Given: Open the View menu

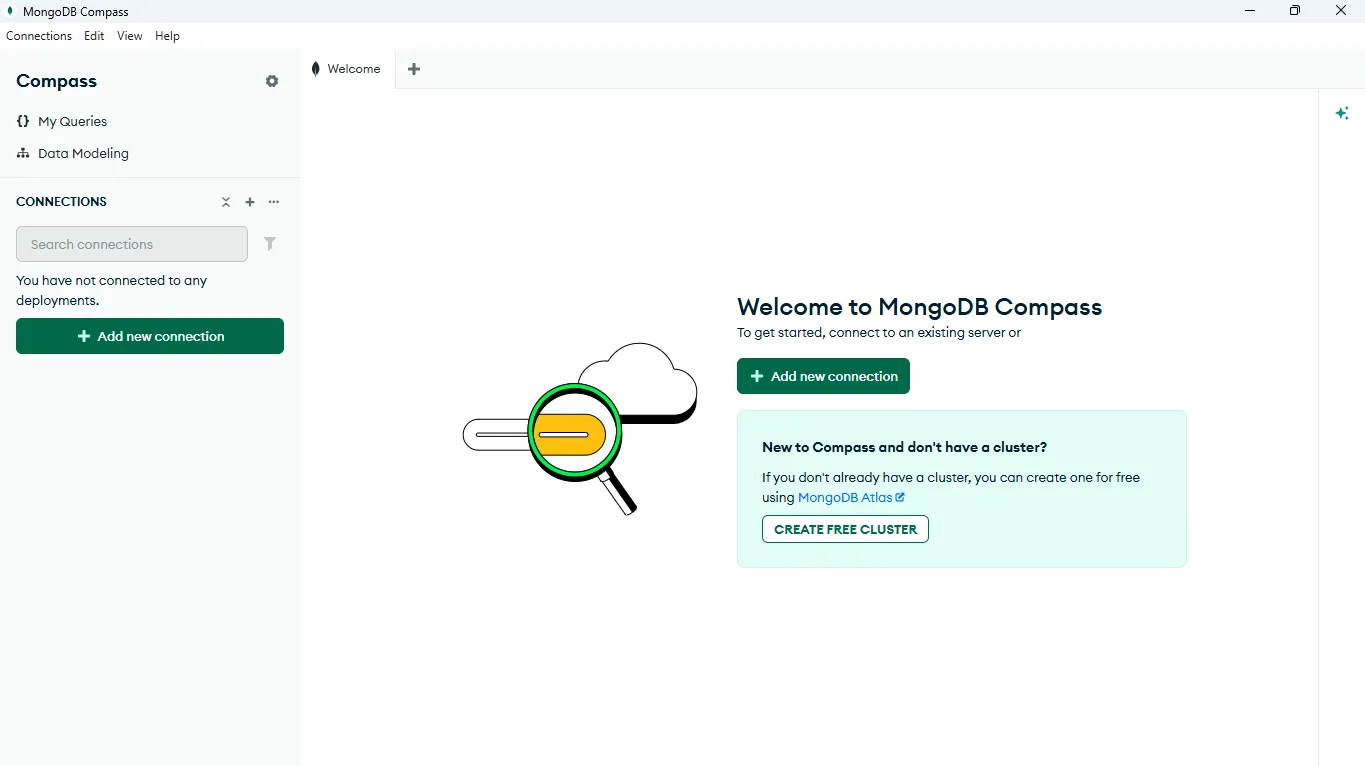Looking at the screenshot, I should pyautogui.click(x=128, y=36).
